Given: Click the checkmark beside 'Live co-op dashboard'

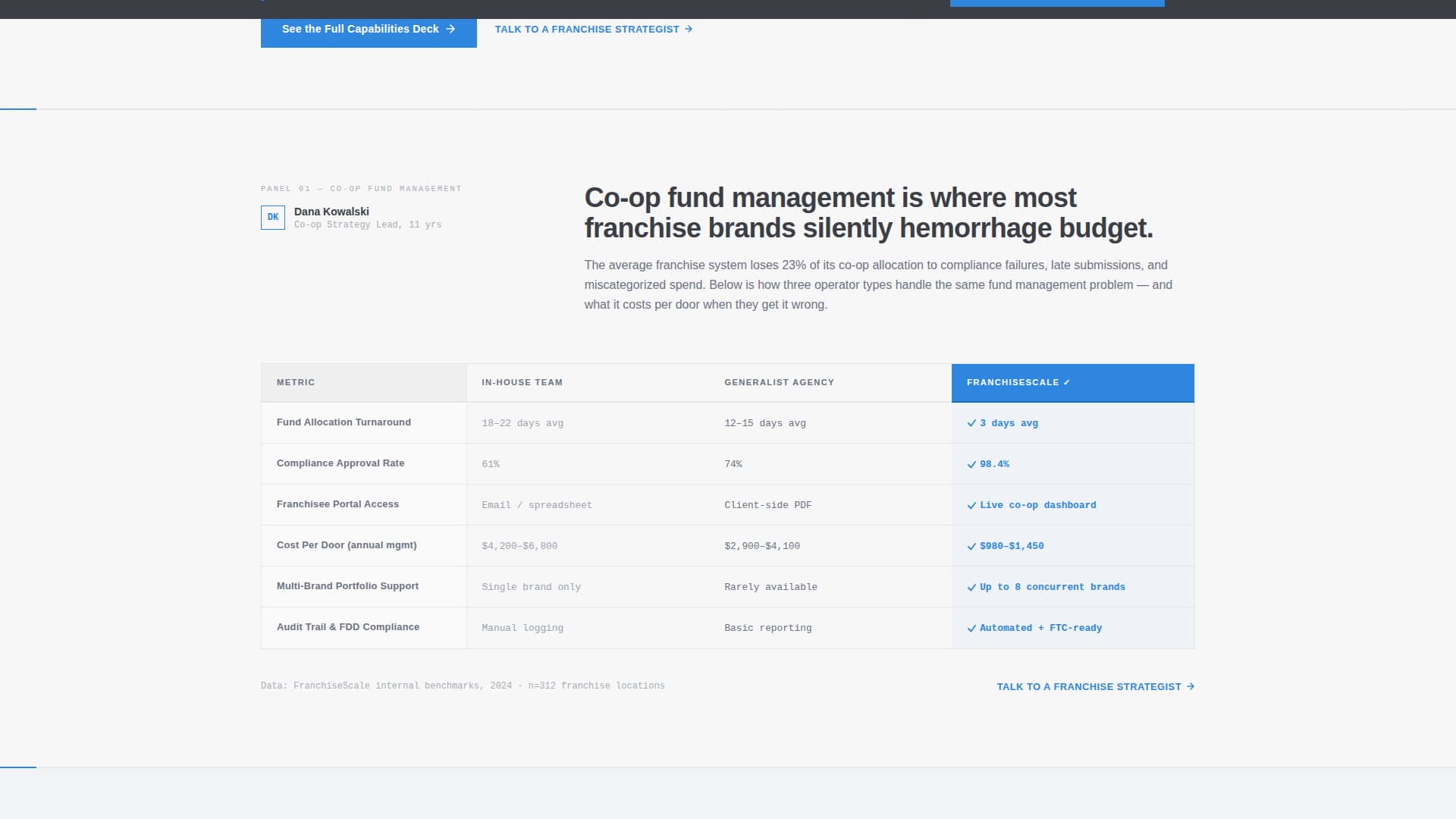Looking at the screenshot, I should point(971,505).
